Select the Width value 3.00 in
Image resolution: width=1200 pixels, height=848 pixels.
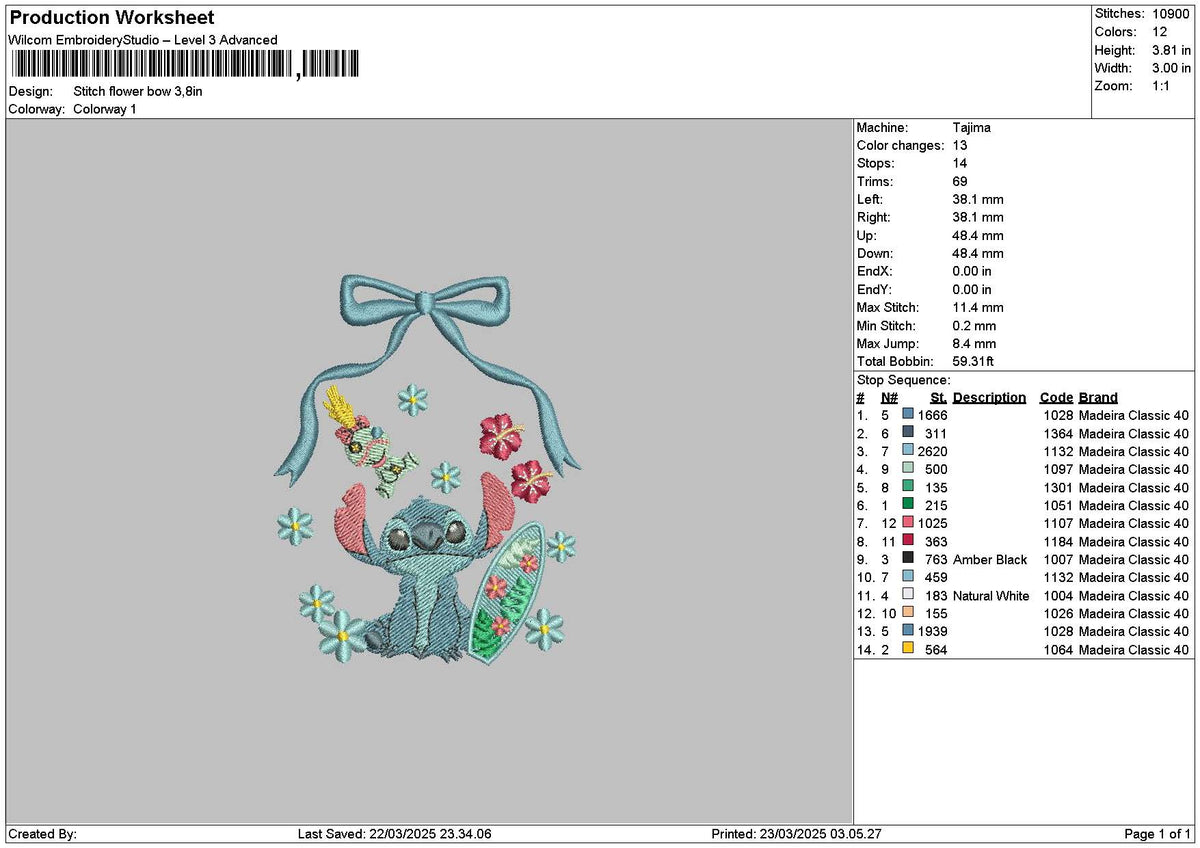(1171, 68)
